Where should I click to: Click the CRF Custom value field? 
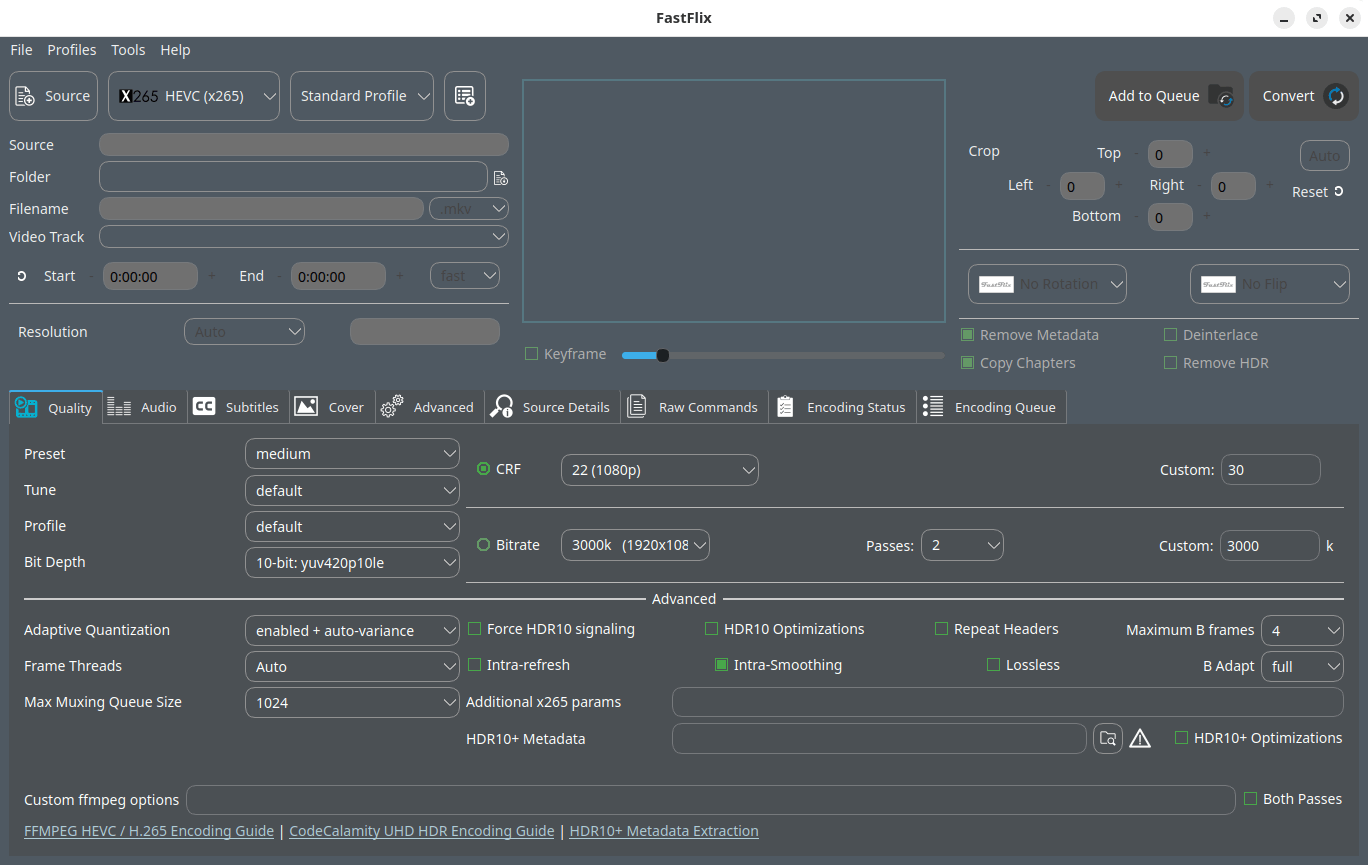[x=1271, y=470]
